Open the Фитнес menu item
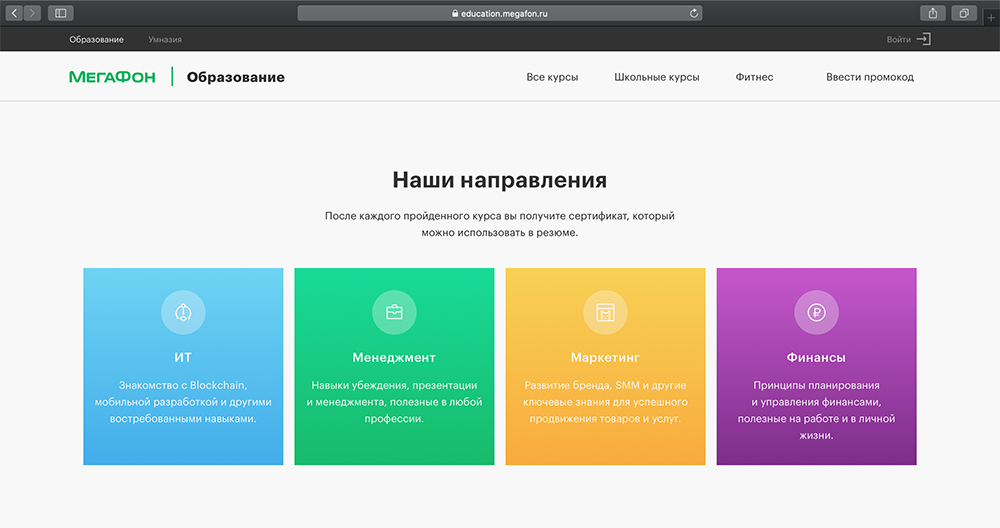 pos(754,77)
